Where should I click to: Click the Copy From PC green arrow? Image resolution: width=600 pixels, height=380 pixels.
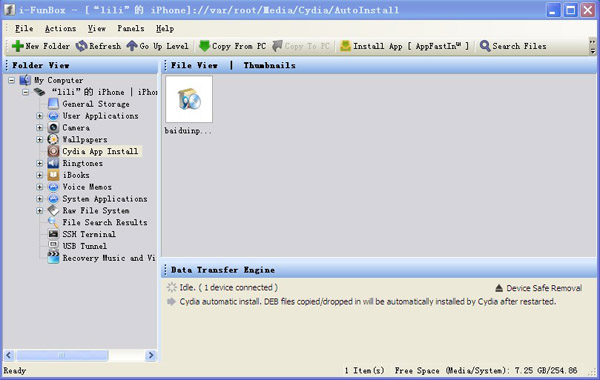pyautogui.click(x=205, y=46)
